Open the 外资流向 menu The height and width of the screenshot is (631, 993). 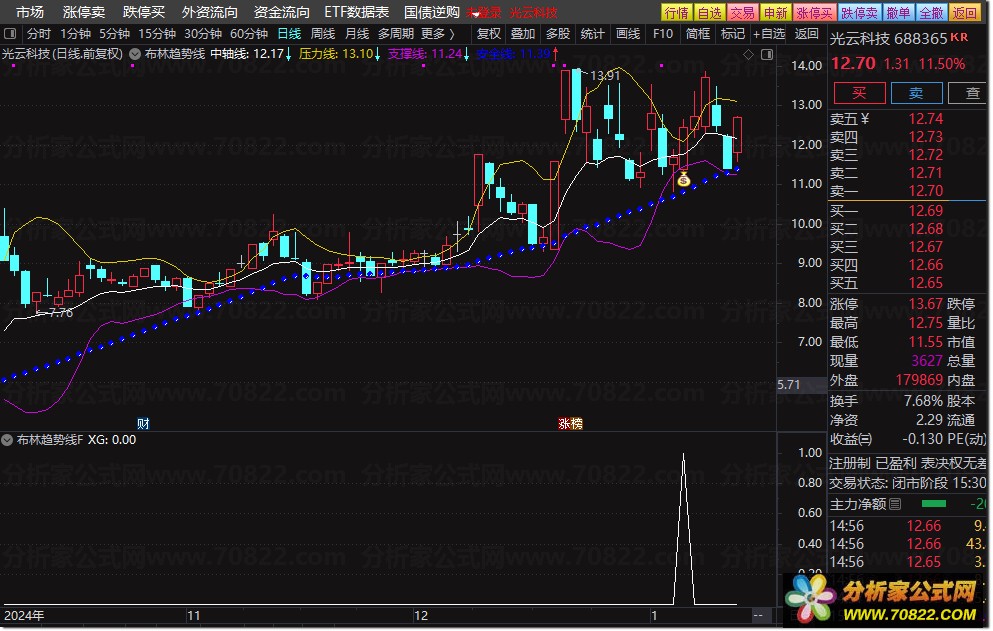coord(210,12)
